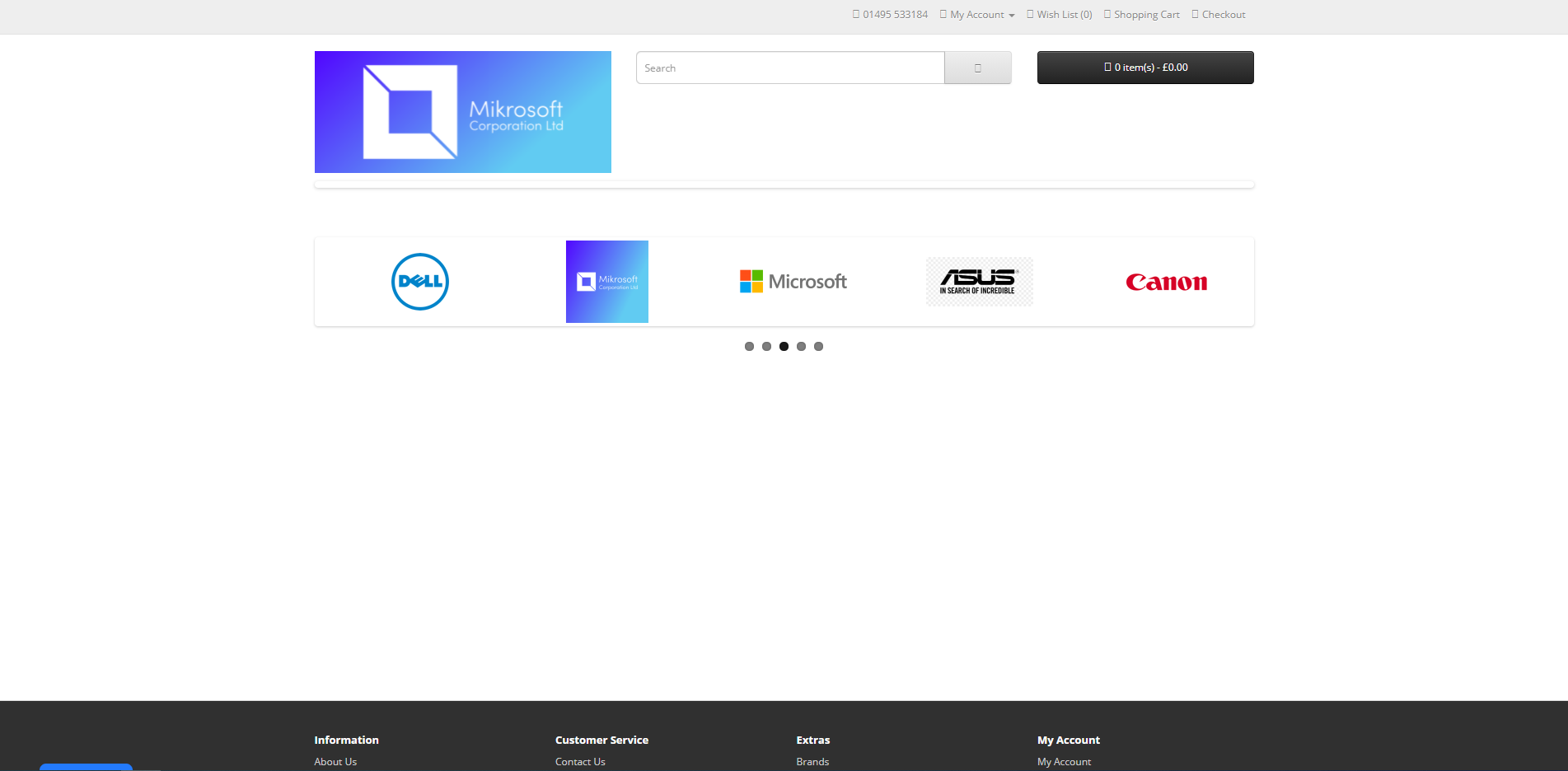1568x771 pixels.
Task: Open the 0 item(s) cart dropdown
Action: click(x=1144, y=68)
